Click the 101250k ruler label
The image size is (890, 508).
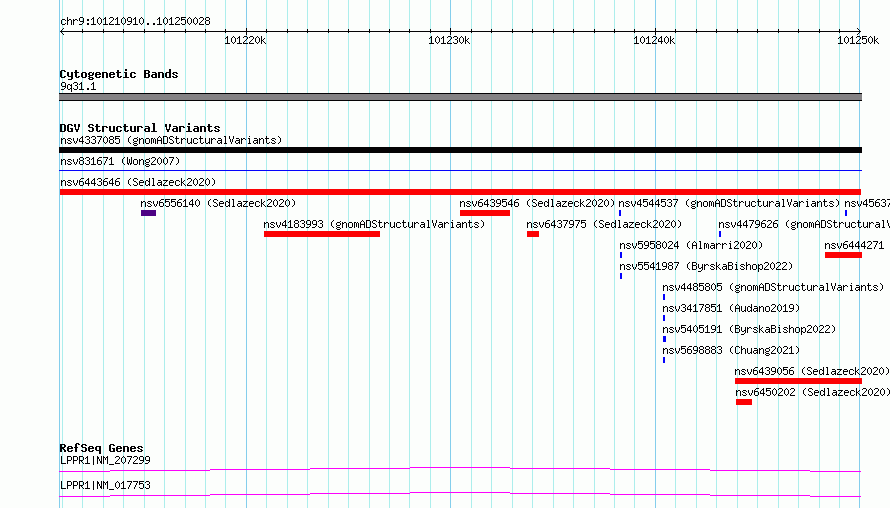click(858, 40)
